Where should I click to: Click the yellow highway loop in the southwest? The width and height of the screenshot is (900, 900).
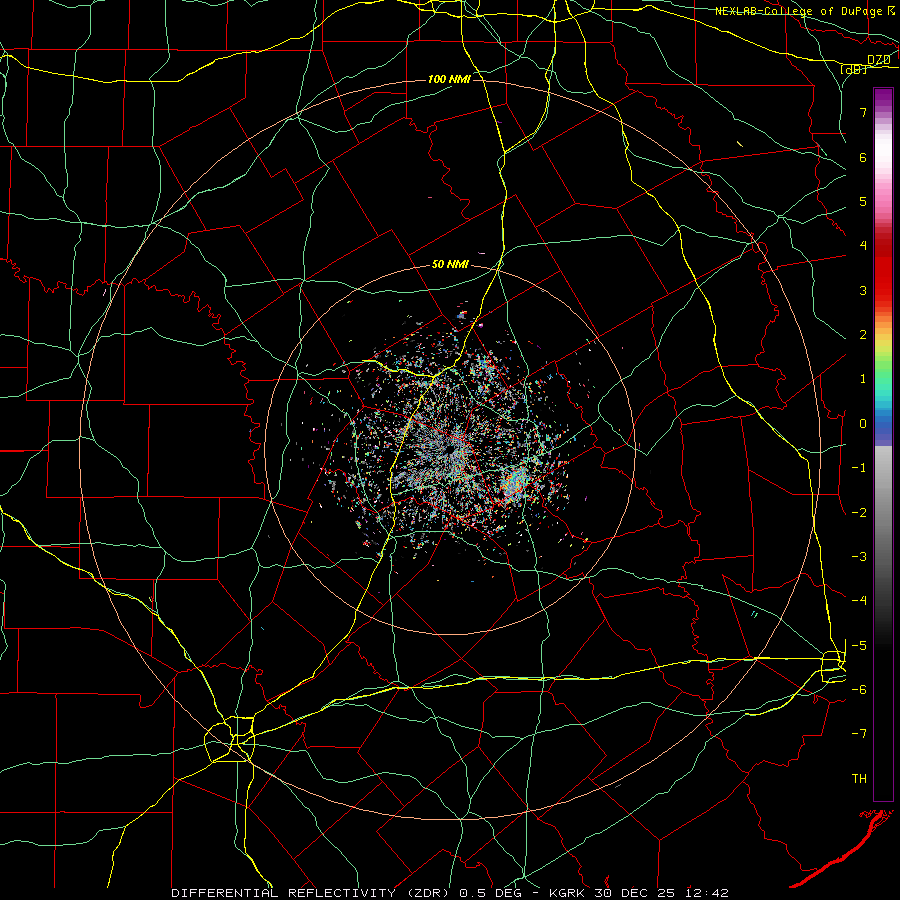point(230,739)
